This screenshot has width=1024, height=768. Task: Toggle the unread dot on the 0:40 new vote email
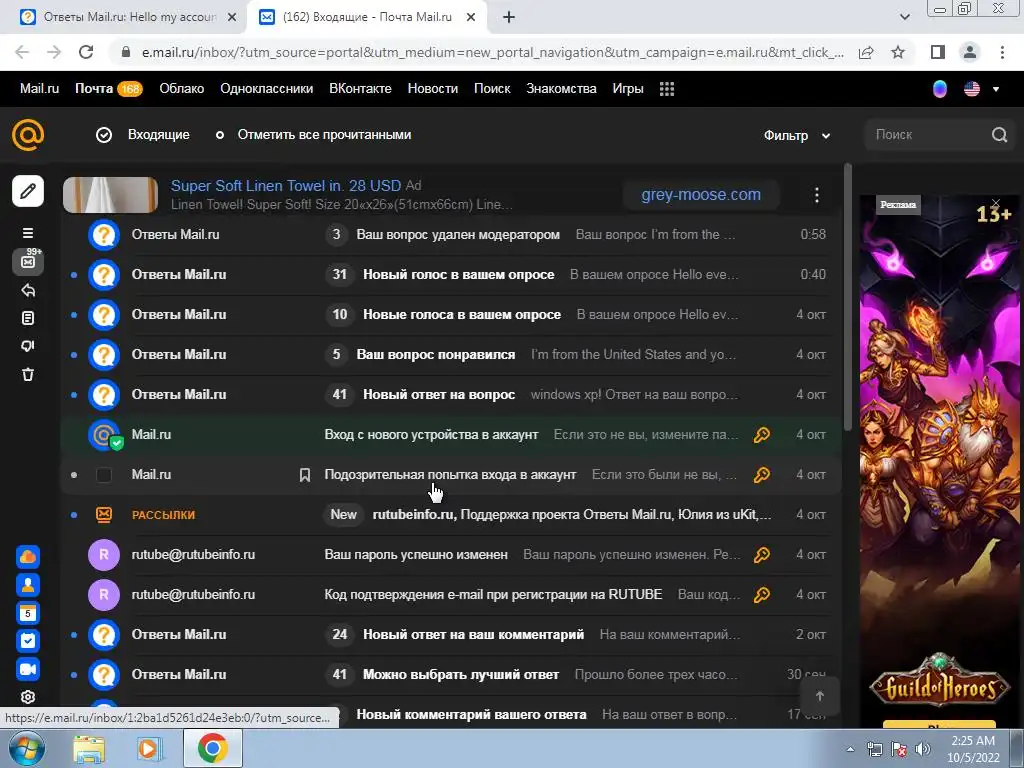pyautogui.click(x=74, y=275)
